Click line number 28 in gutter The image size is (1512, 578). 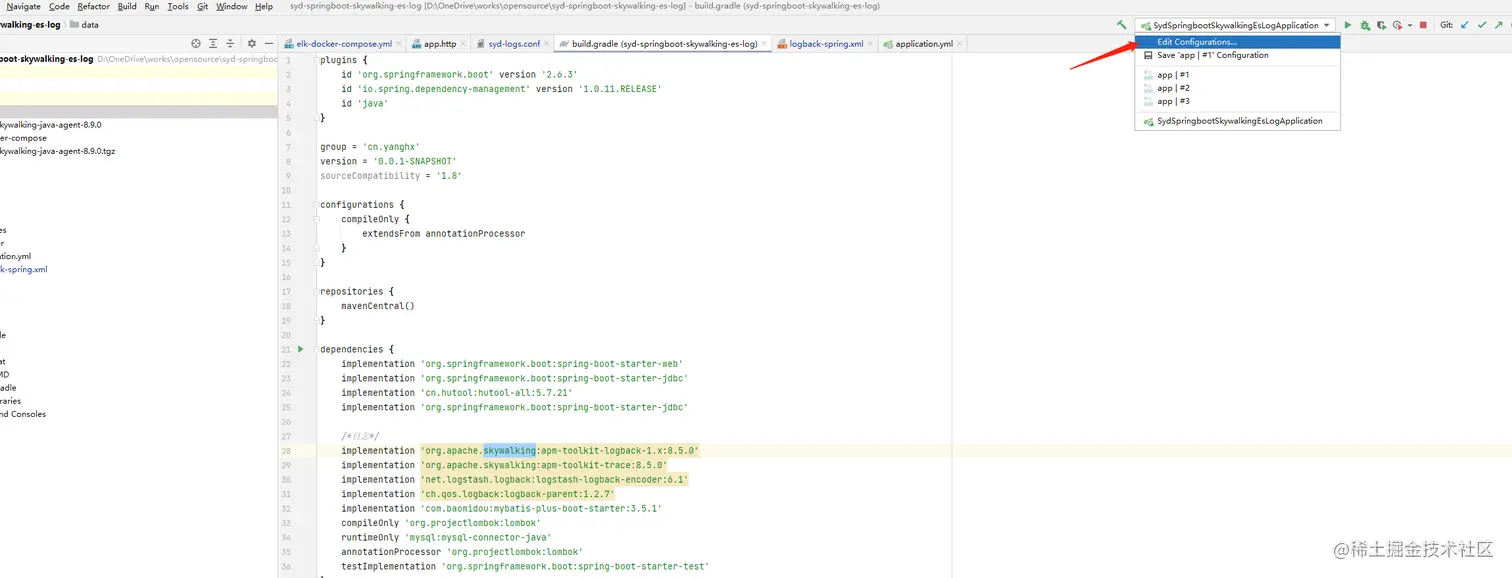pyautogui.click(x=286, y=450)
